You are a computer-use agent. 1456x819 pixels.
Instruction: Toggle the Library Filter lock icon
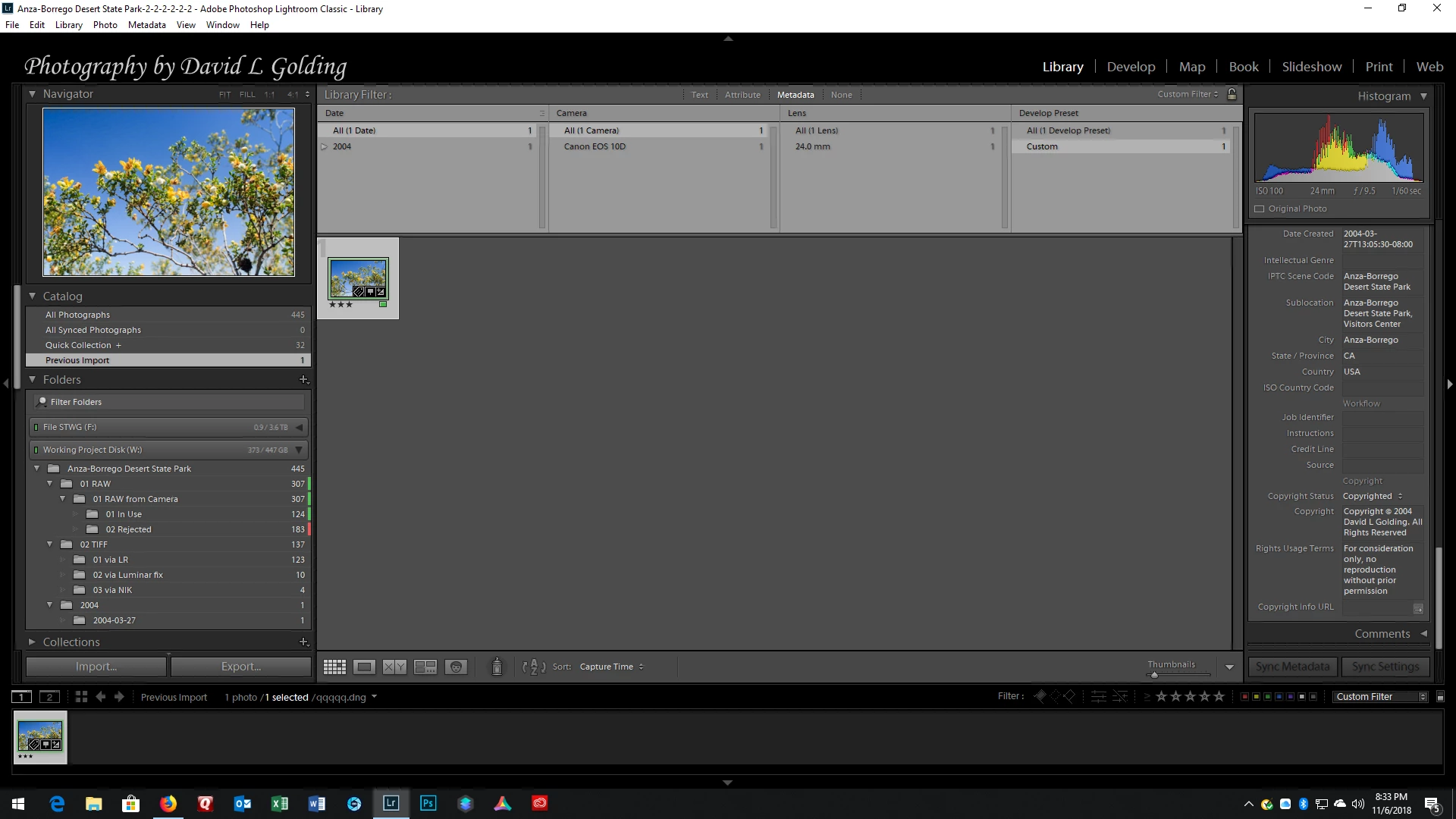1232,95
